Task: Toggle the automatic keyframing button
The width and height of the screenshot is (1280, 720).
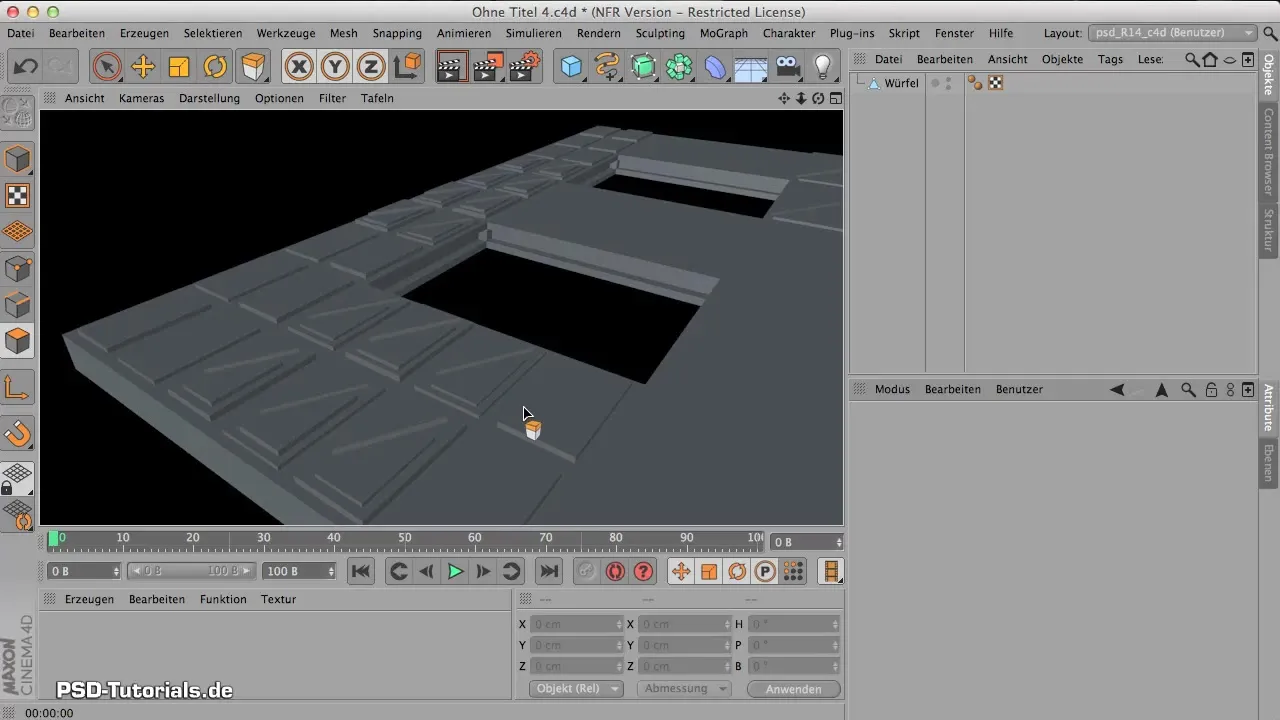Action: 615,571
